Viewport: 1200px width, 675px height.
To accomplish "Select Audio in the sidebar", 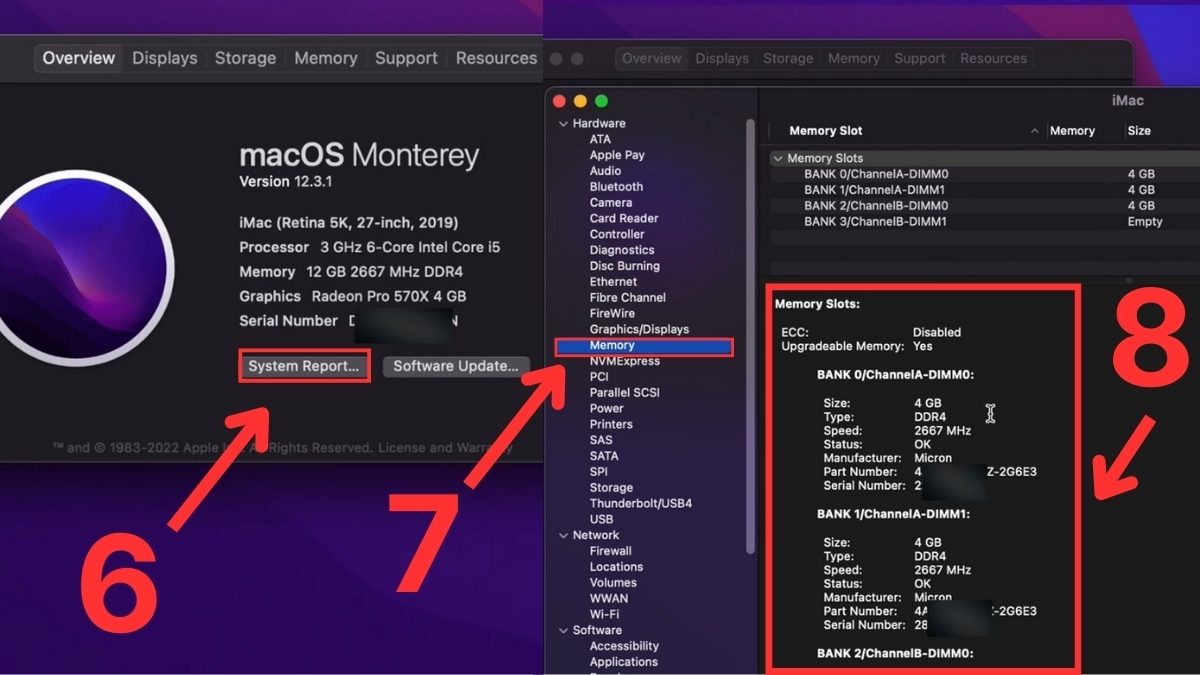I will tap(605, 171).
